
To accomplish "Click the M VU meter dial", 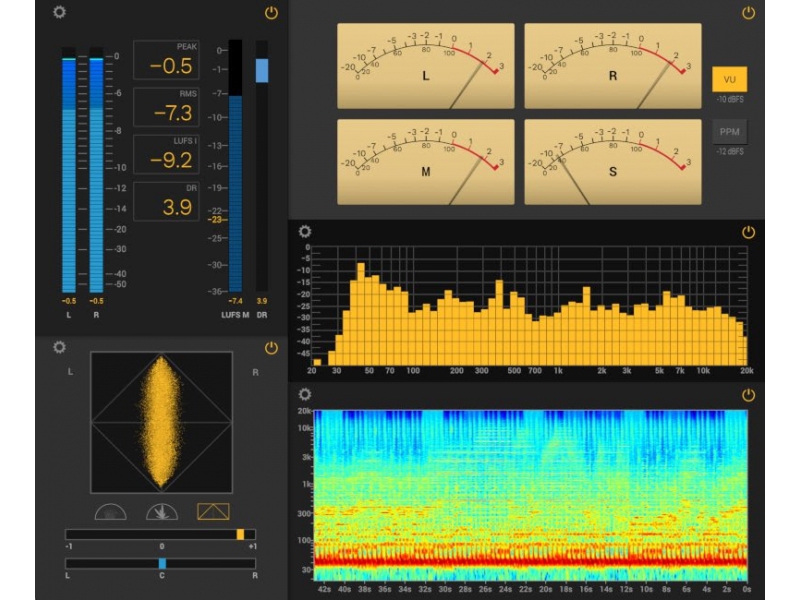I will 426,162.
